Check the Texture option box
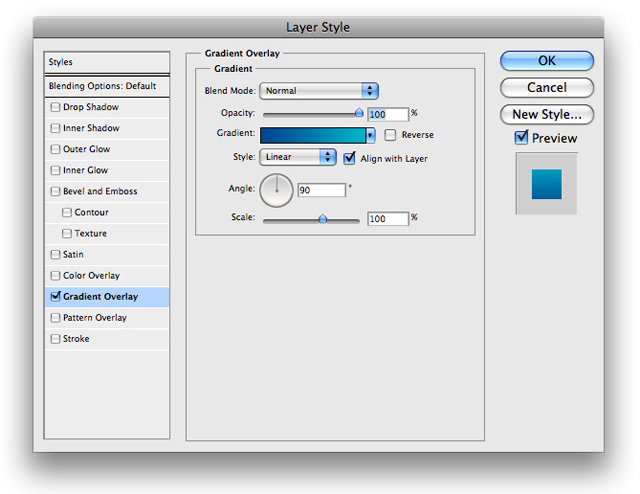The height and width of the screenshot is (494, 640). pyautogui.click(x=67, y=234)
